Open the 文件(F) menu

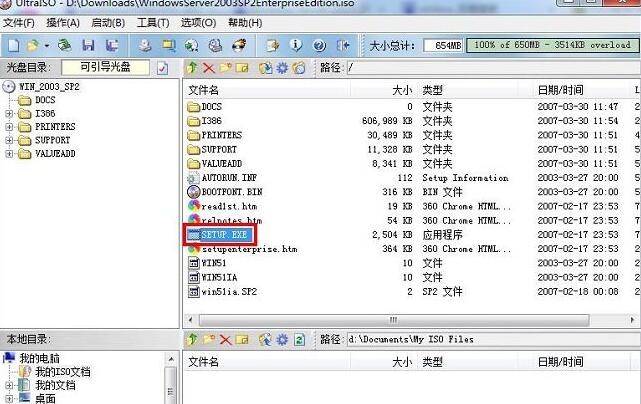18,22
